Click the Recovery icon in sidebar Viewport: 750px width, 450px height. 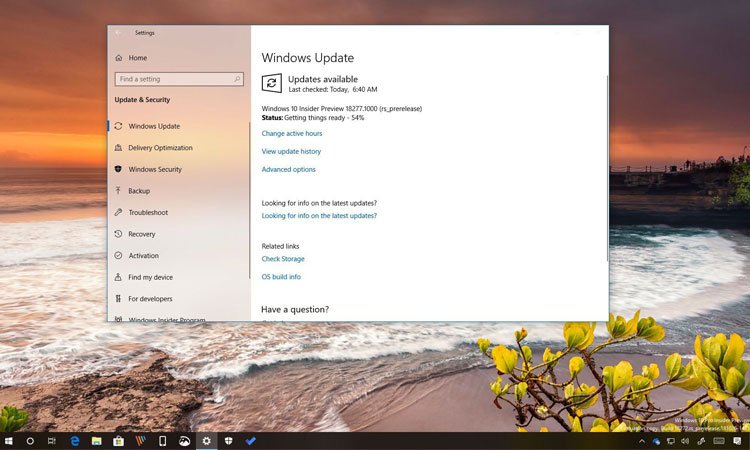[x=119, y=234]
